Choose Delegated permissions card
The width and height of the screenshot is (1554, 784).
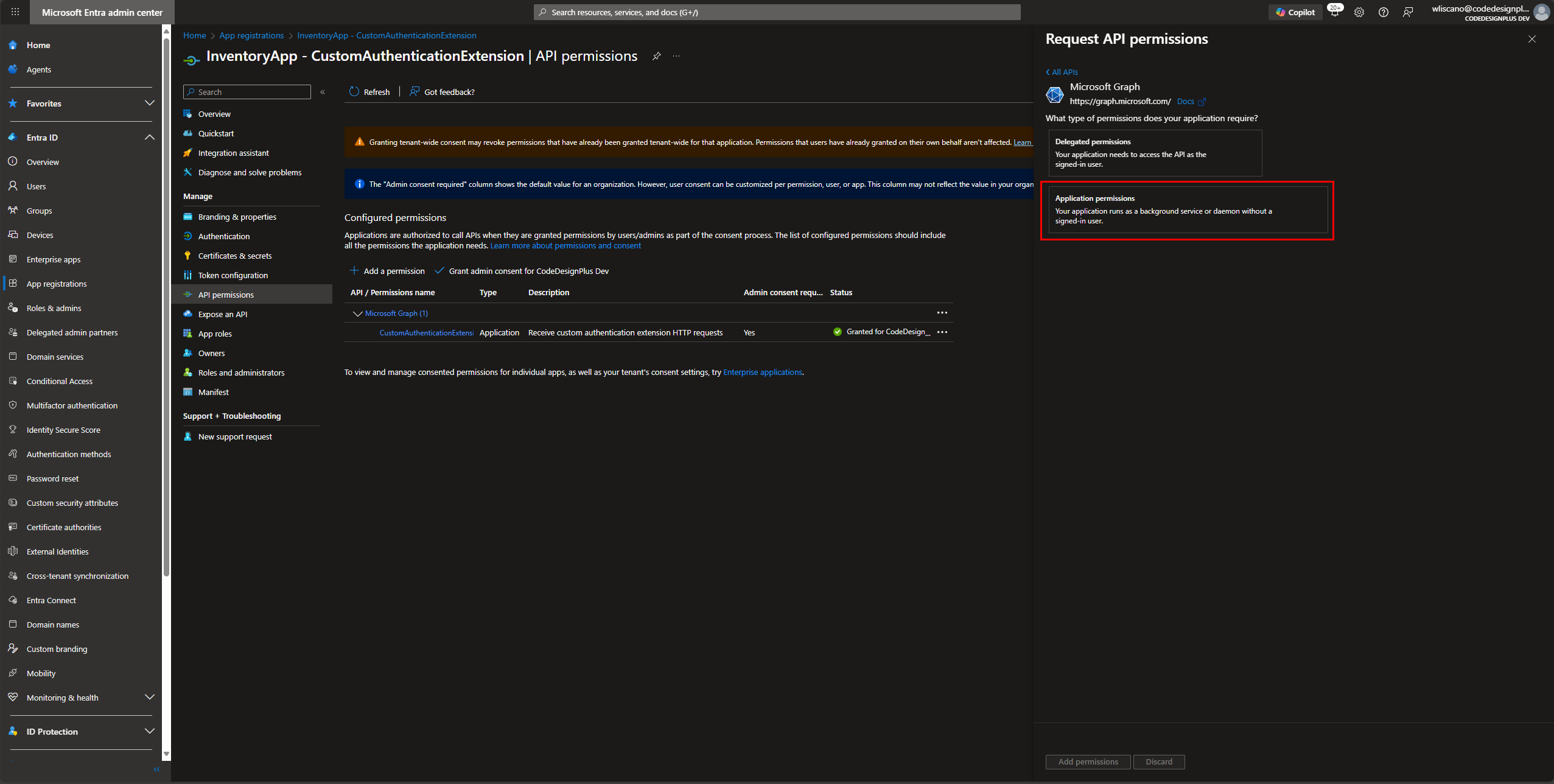1154,153
